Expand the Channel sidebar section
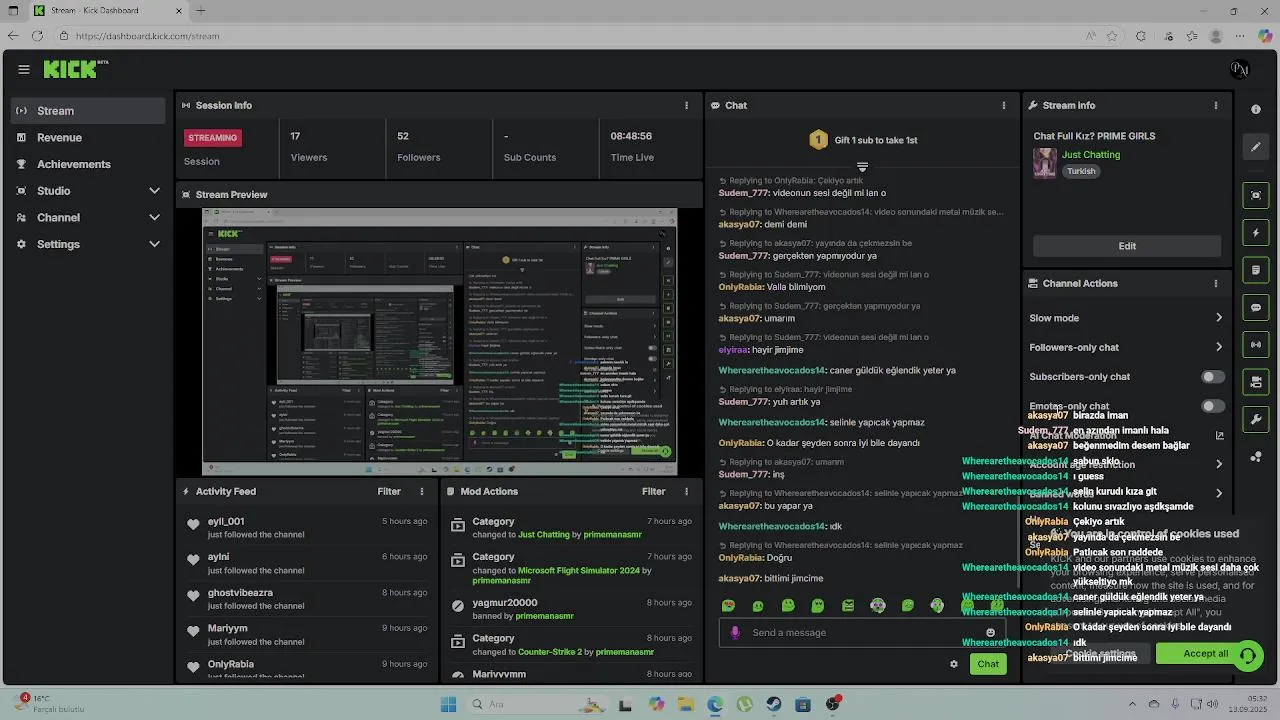This screenshot has width=1280, height=720. (154, 217)
